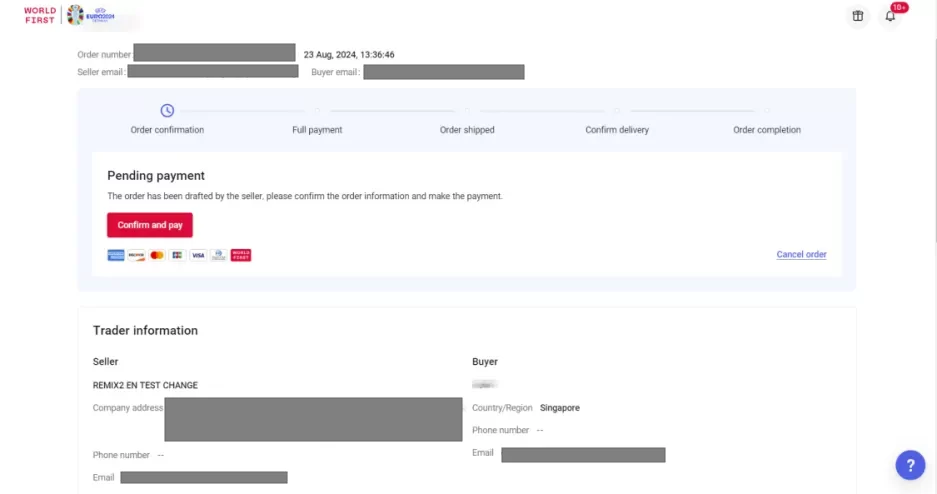This screenshot has height=494, width=937.
Task: Click the Visa card icon
Action: click(x=198, y=255)
